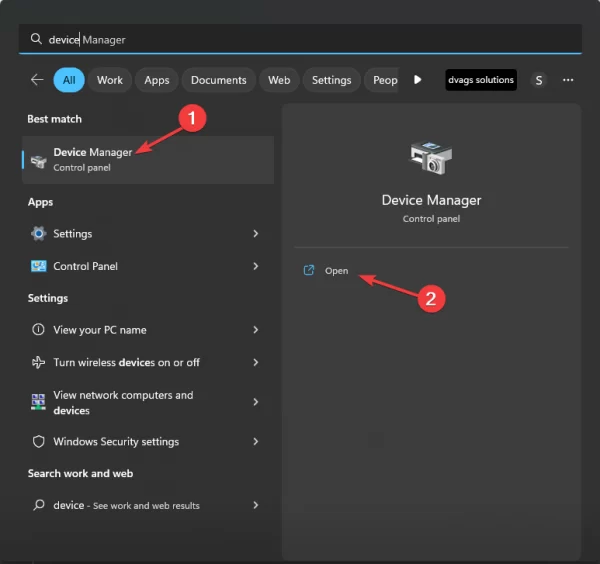The width and height of the screenshot is (600, 564).
Task: Click the airplane icon for wireless devices
Action: click(x=38, y=362)
